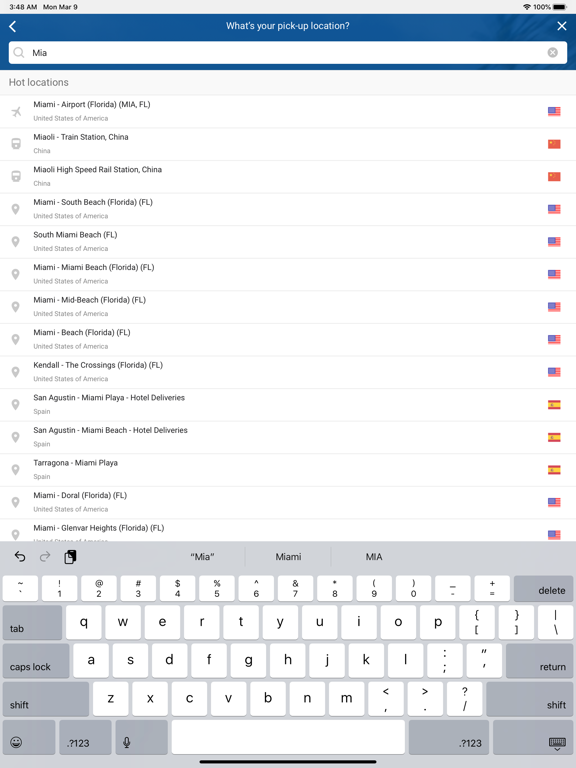This screenshot has width=576, height=768.
Task: Tap pin icon beside Miami - Mid-Beach
Action: 16,307
